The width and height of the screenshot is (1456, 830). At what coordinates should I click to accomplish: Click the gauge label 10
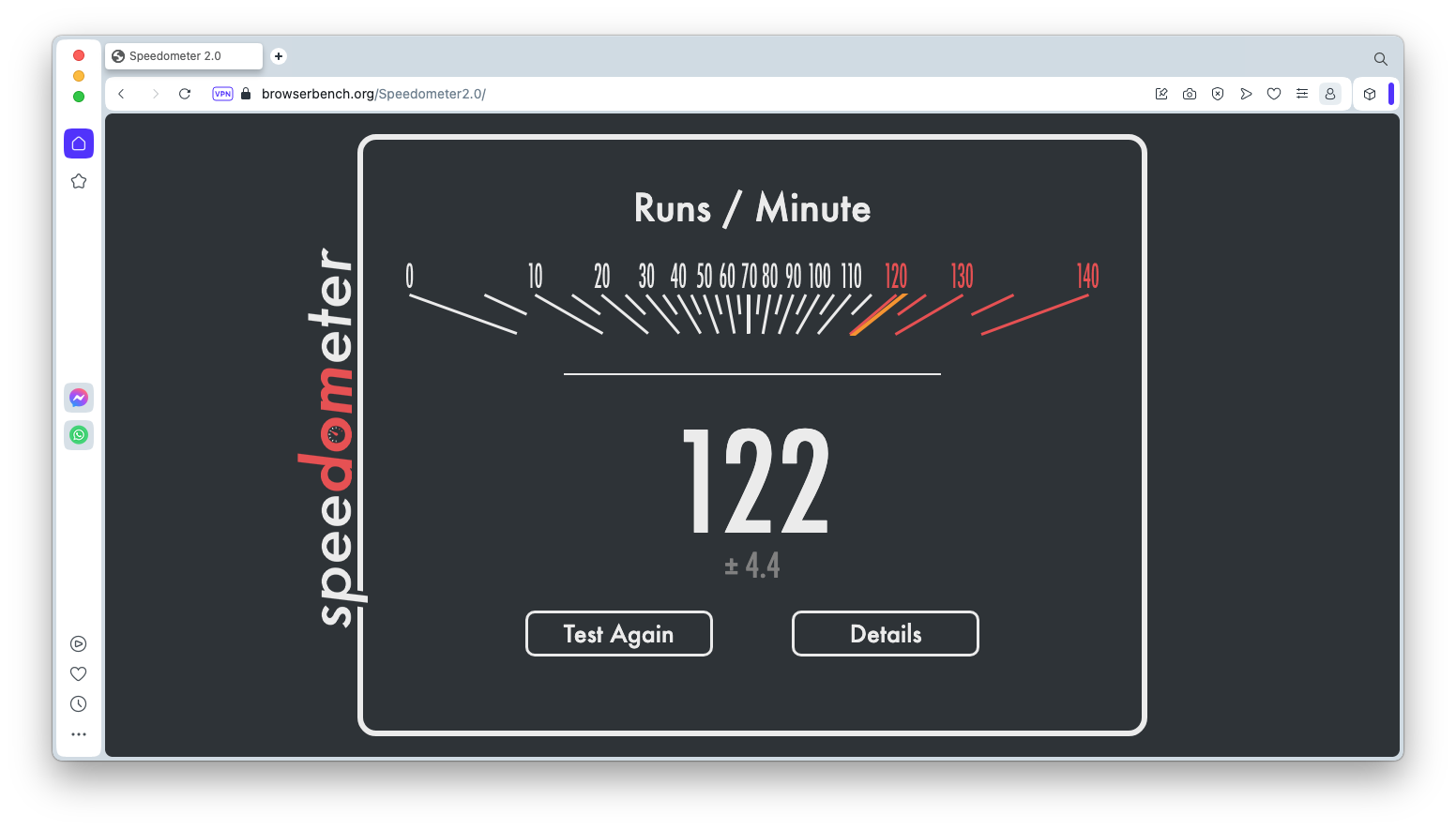click(x=536, y=276)
